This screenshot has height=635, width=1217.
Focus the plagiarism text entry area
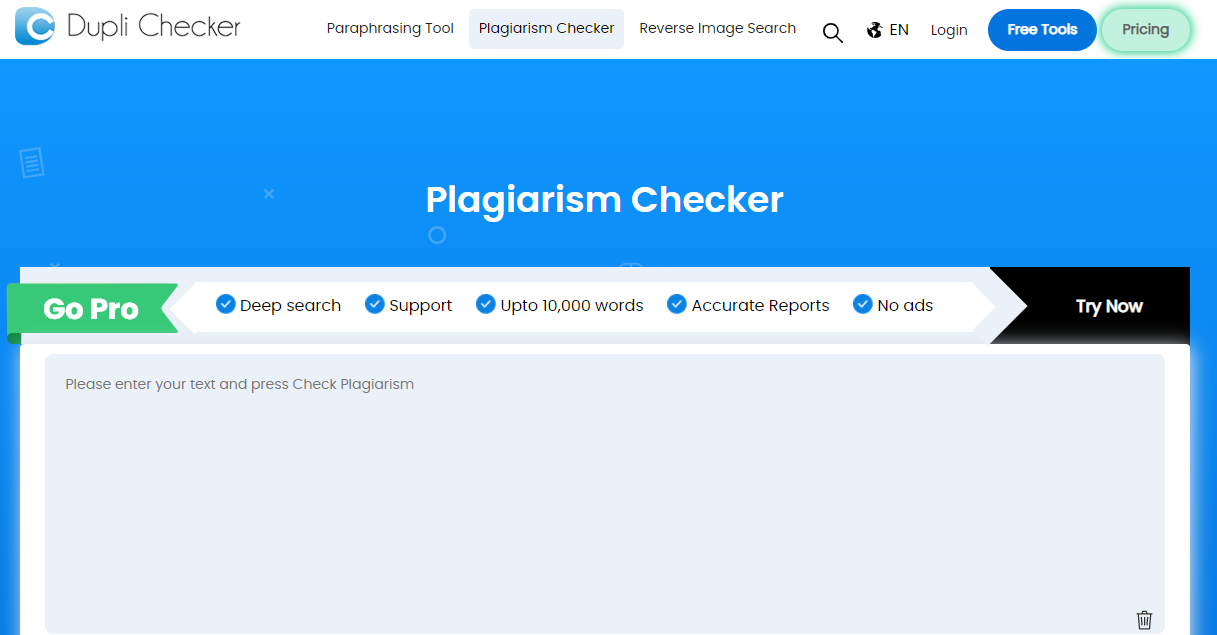pos(605,493)
